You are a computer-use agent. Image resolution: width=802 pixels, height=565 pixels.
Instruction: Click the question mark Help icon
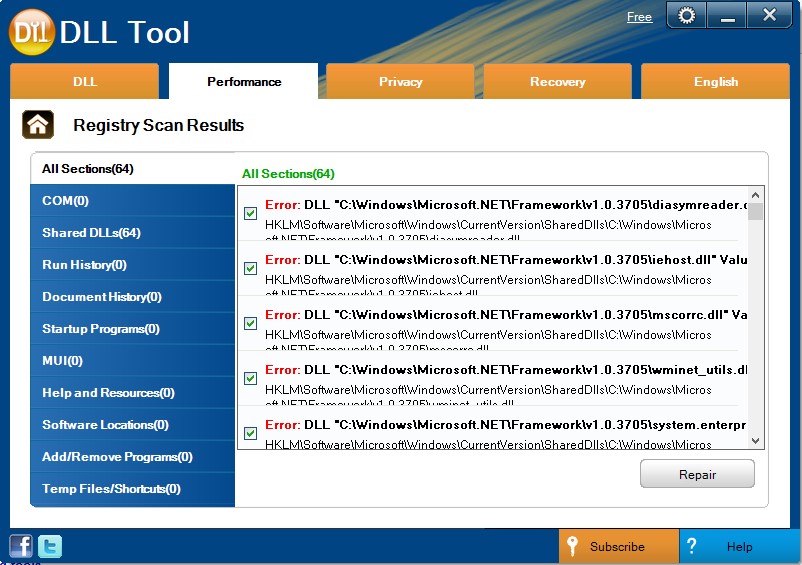[x=692, y=546]
